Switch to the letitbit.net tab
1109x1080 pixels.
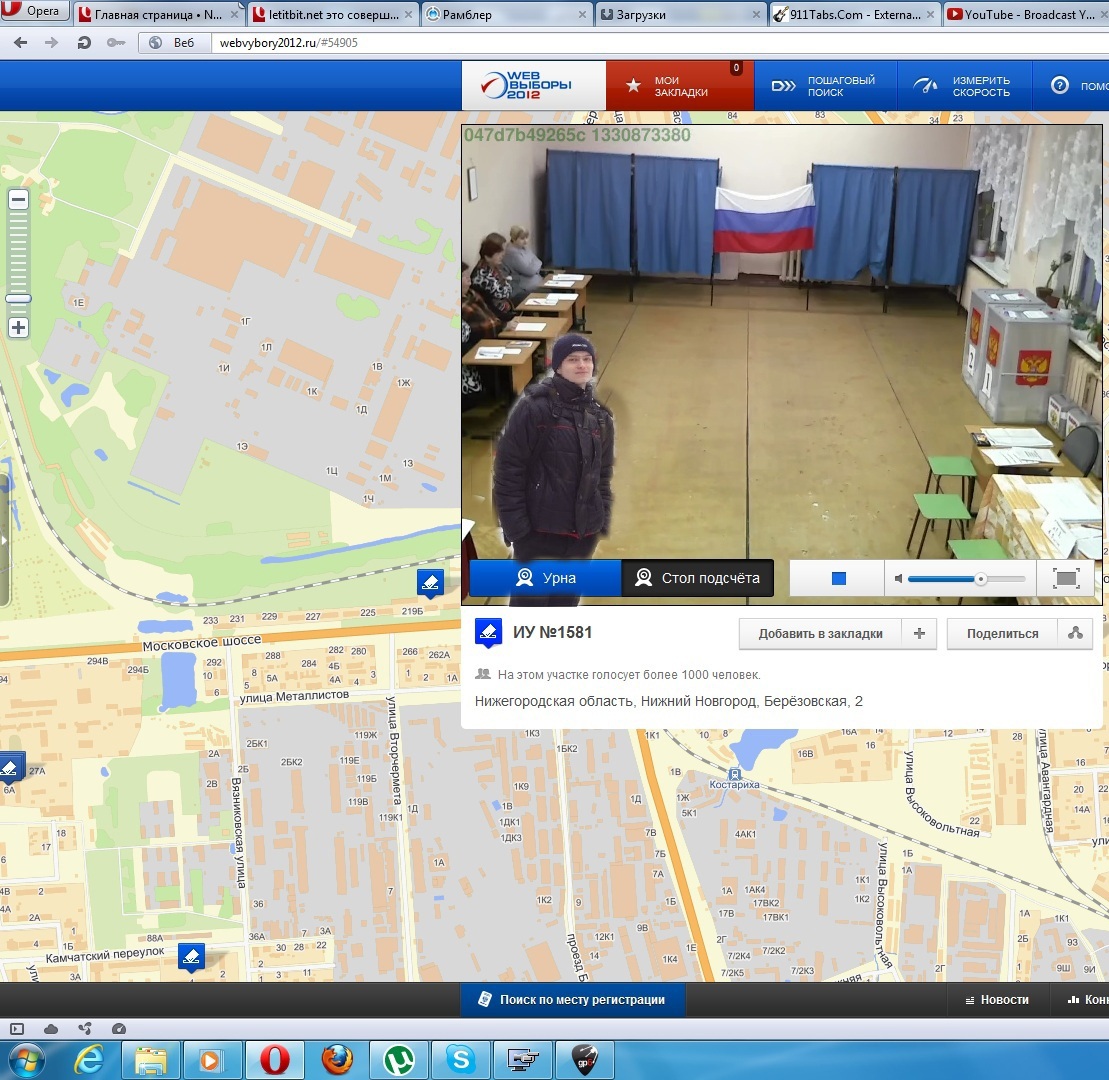[x=332, y=14]
